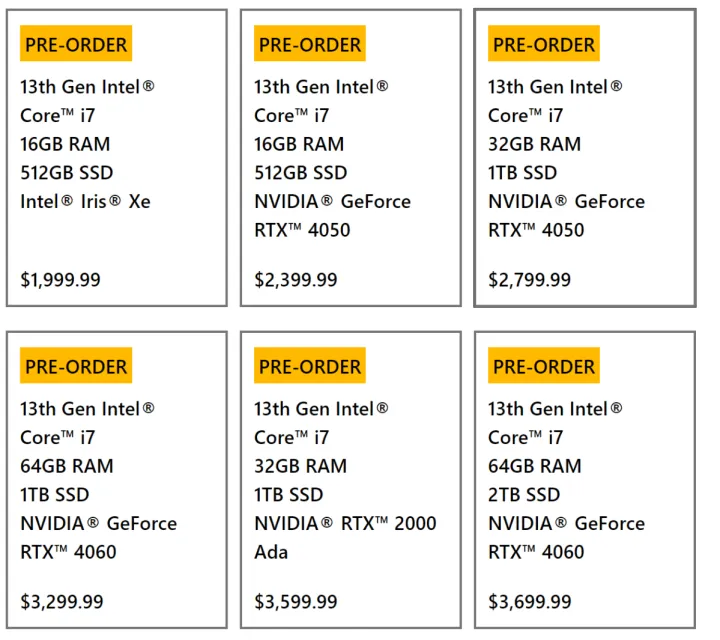Select the Intel Iris Xe configuration card

pos(116,160)
